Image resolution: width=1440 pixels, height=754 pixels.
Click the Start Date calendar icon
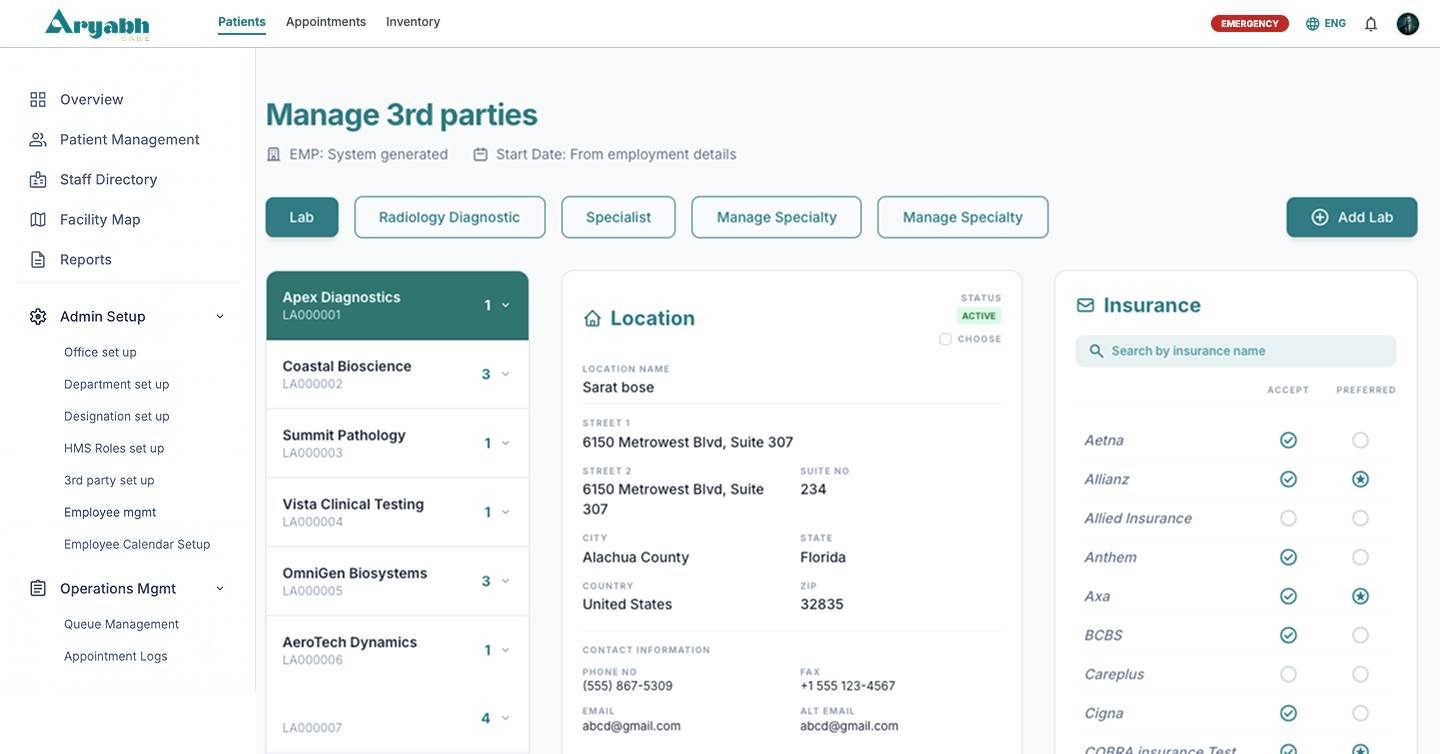tap(480, 154)
